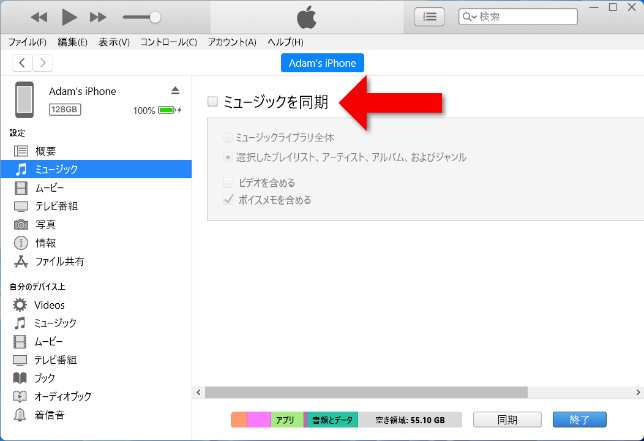Open 着信音 ringtones on device
This screenshot has height=441, width=644.
click(x=96, y=415)
